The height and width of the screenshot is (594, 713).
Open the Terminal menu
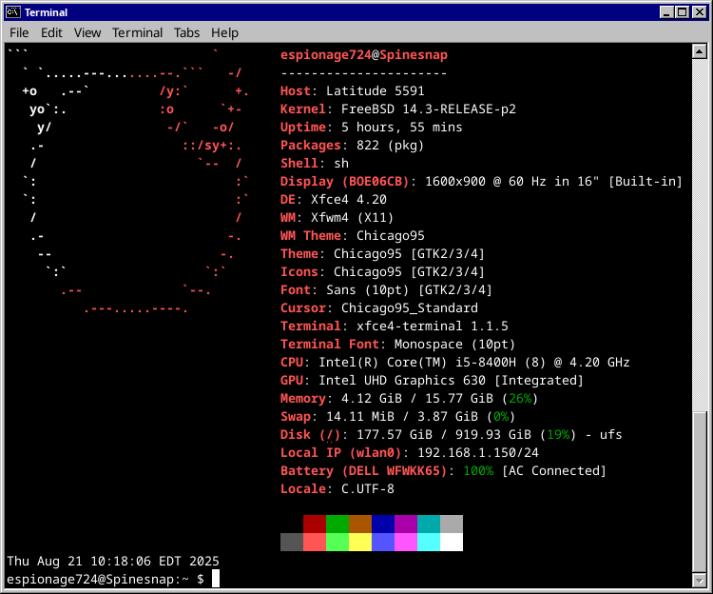point(137,32)
